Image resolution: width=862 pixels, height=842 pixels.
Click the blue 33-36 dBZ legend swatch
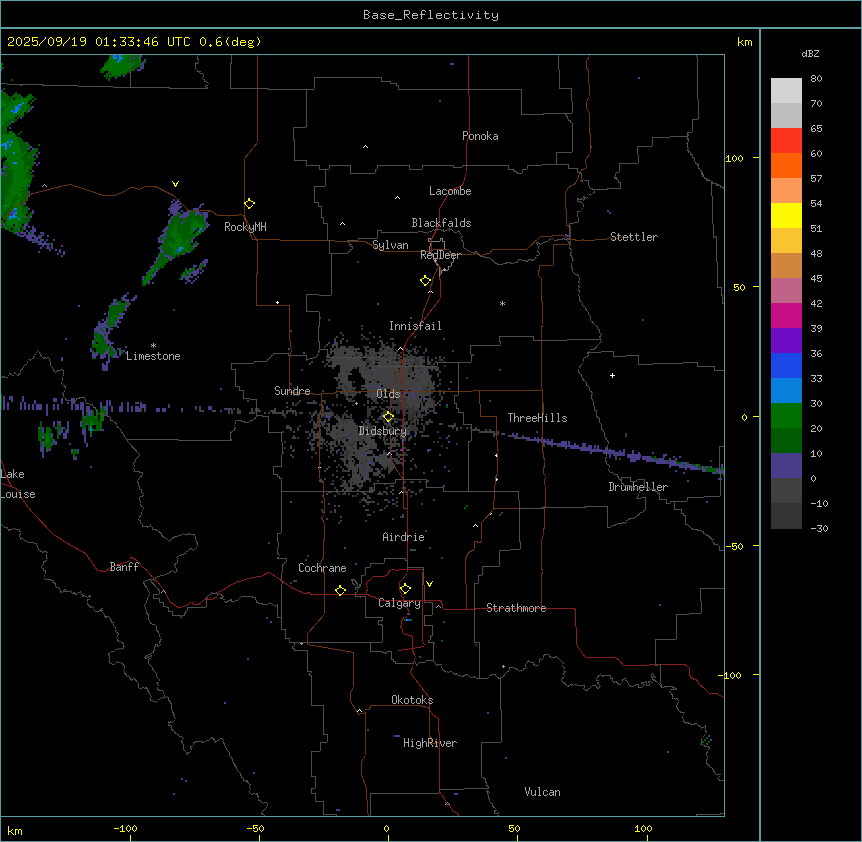click(x=786, y=365)
